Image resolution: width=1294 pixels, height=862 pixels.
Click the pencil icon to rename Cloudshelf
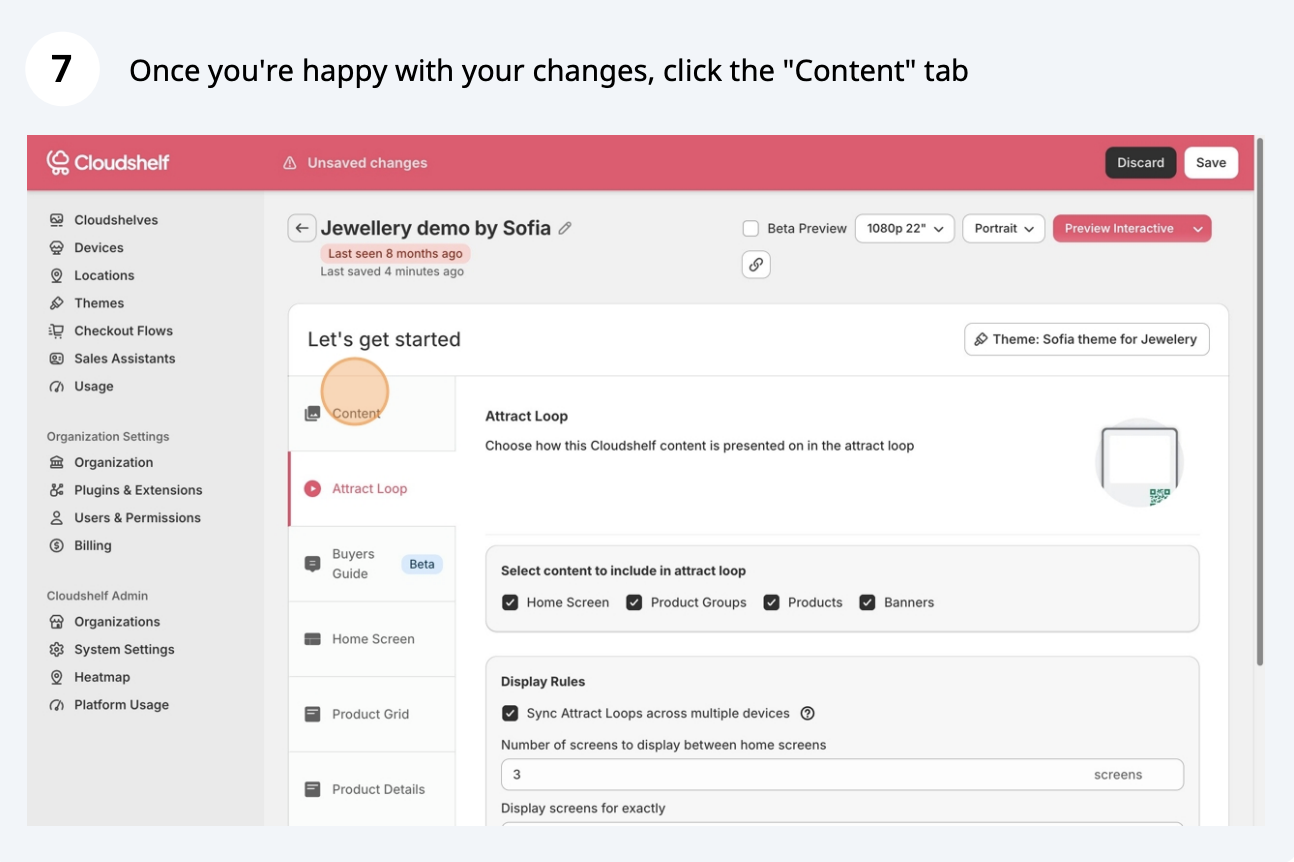(565, 228)
